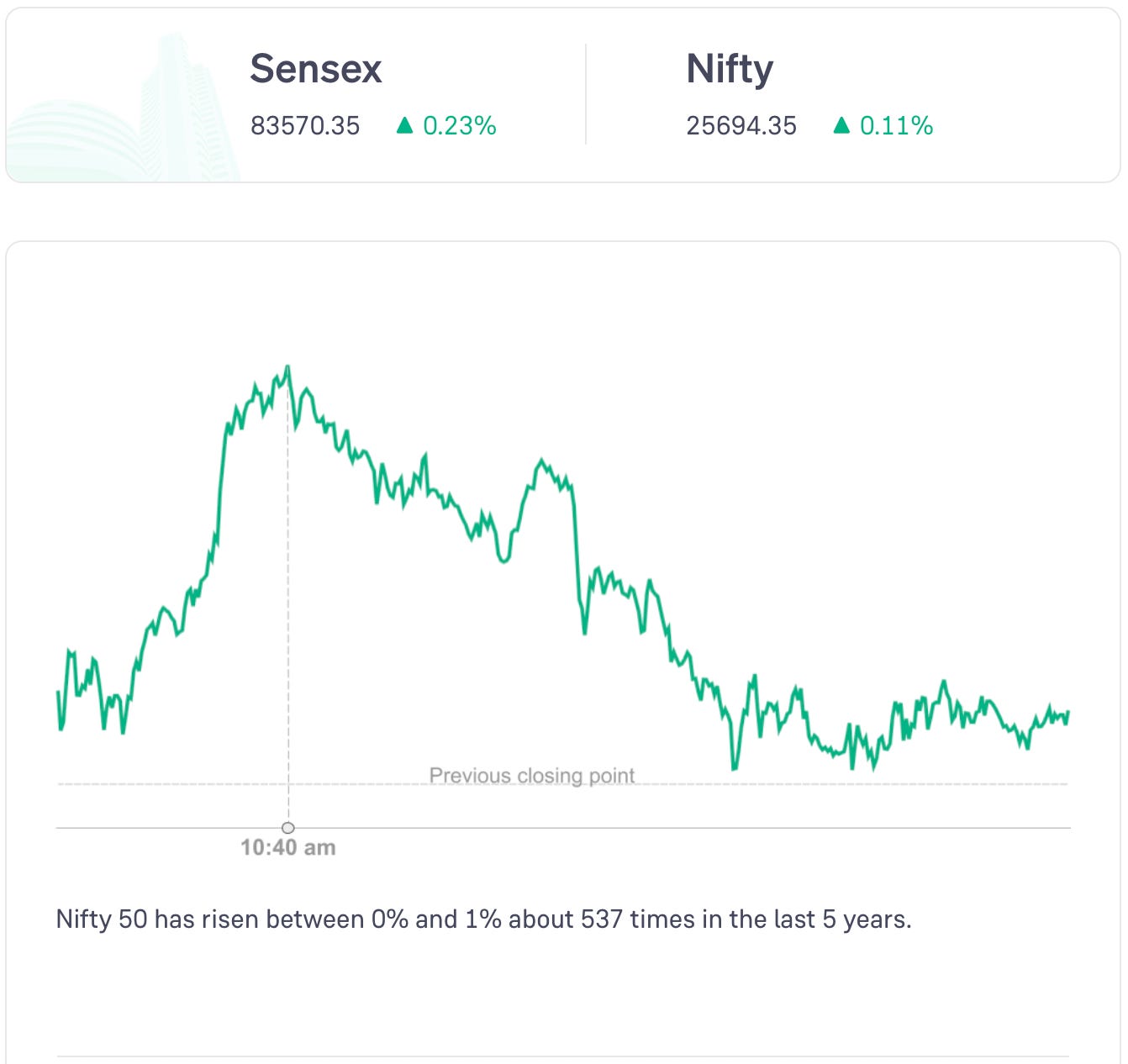Click the Sensex 0.23% change figure
This screenshot has height=1064, width=1128.
coord(459,126)
